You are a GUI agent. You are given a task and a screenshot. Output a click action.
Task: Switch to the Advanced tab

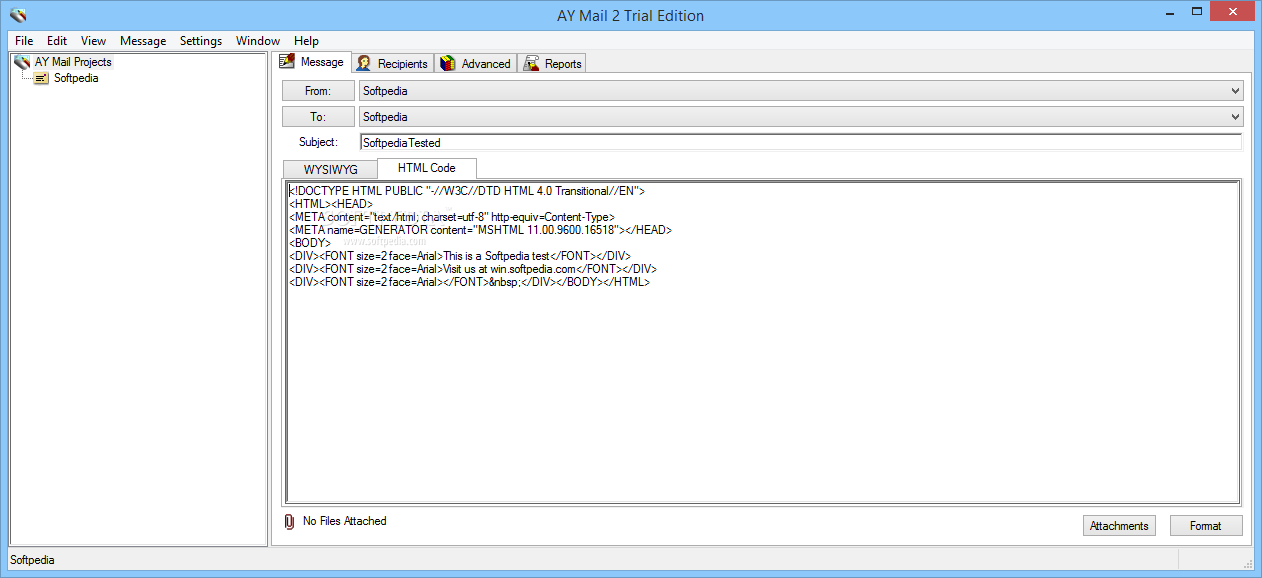tap(476, 63)
